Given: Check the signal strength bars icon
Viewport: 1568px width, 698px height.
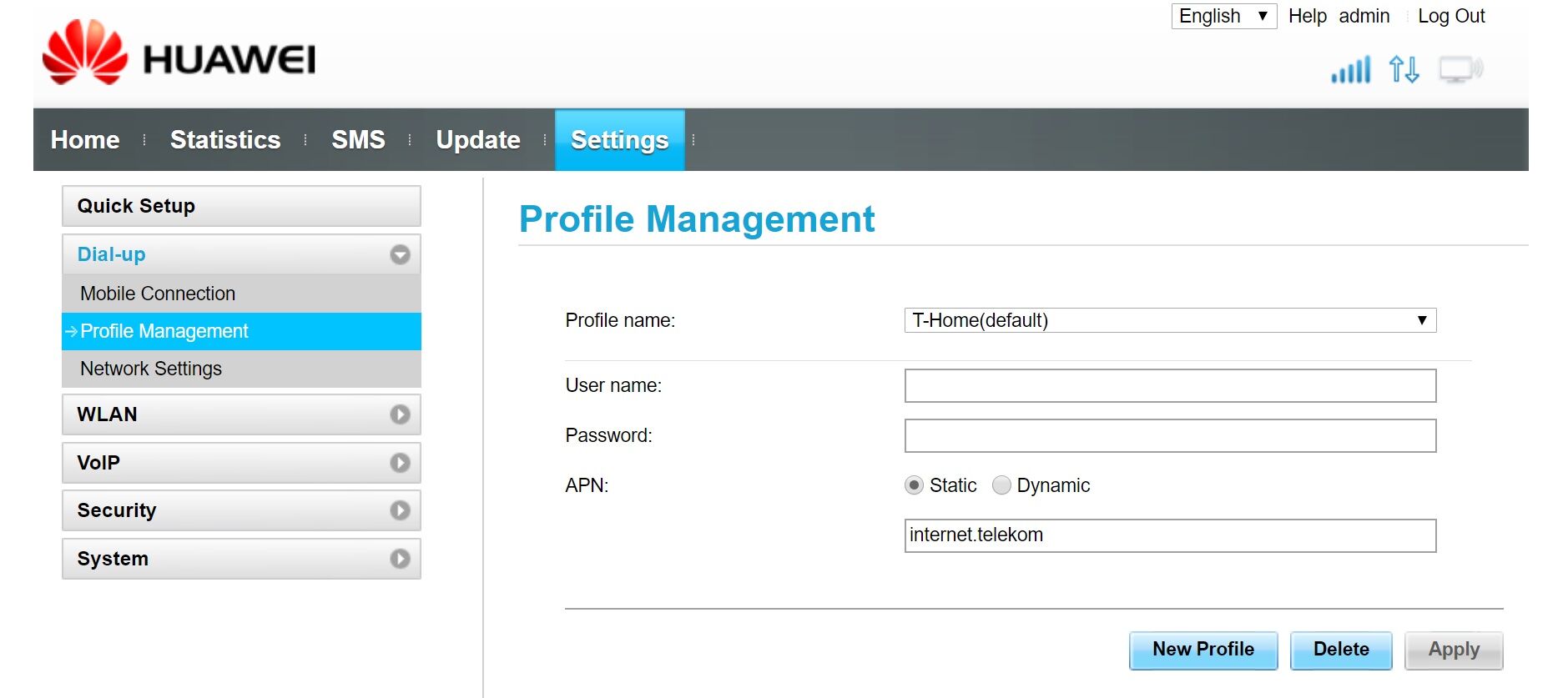Looking at the screenshot, I should tap(1350, 70).
